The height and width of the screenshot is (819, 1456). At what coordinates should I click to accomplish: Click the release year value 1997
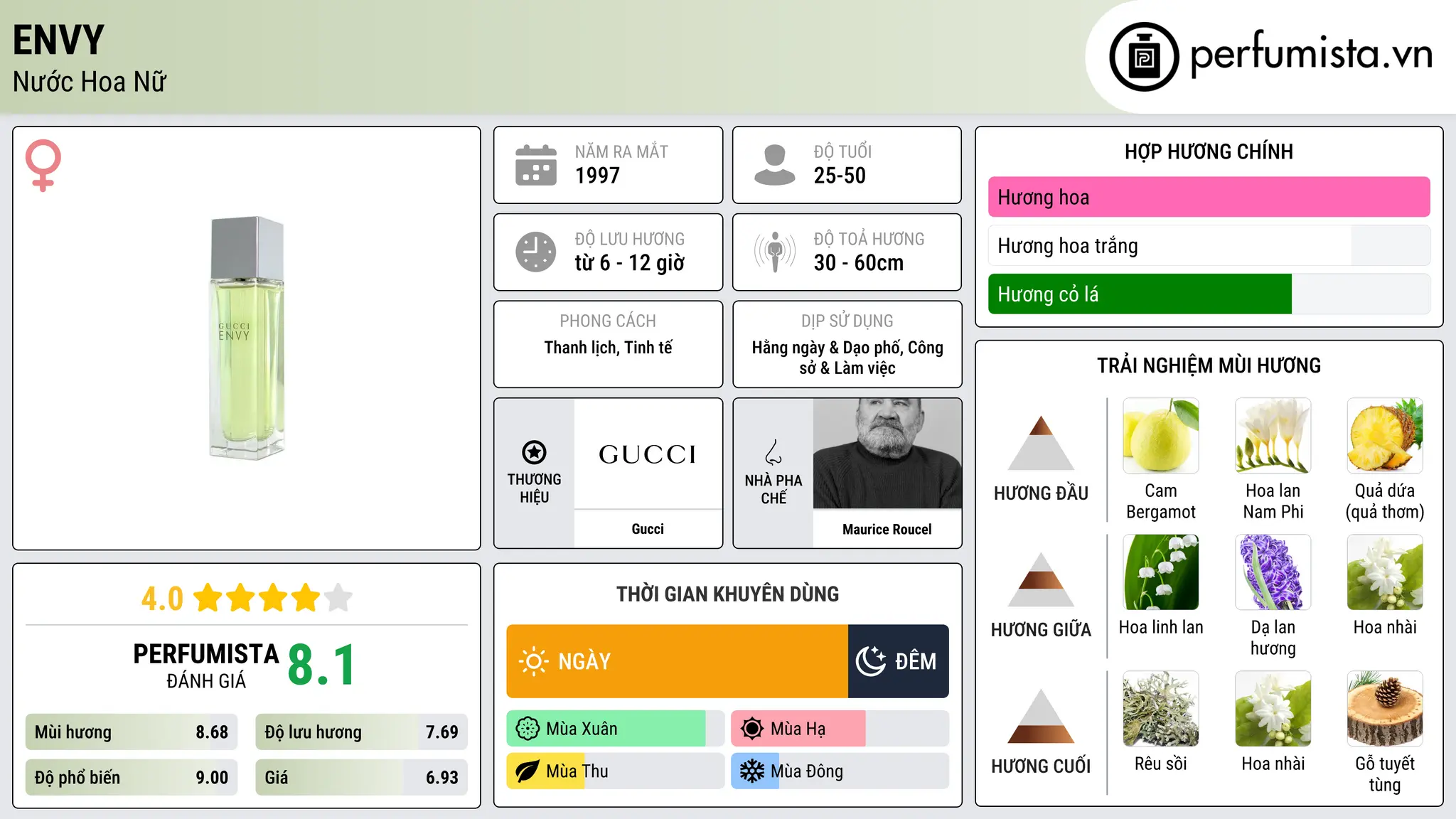tap(597, 176)
